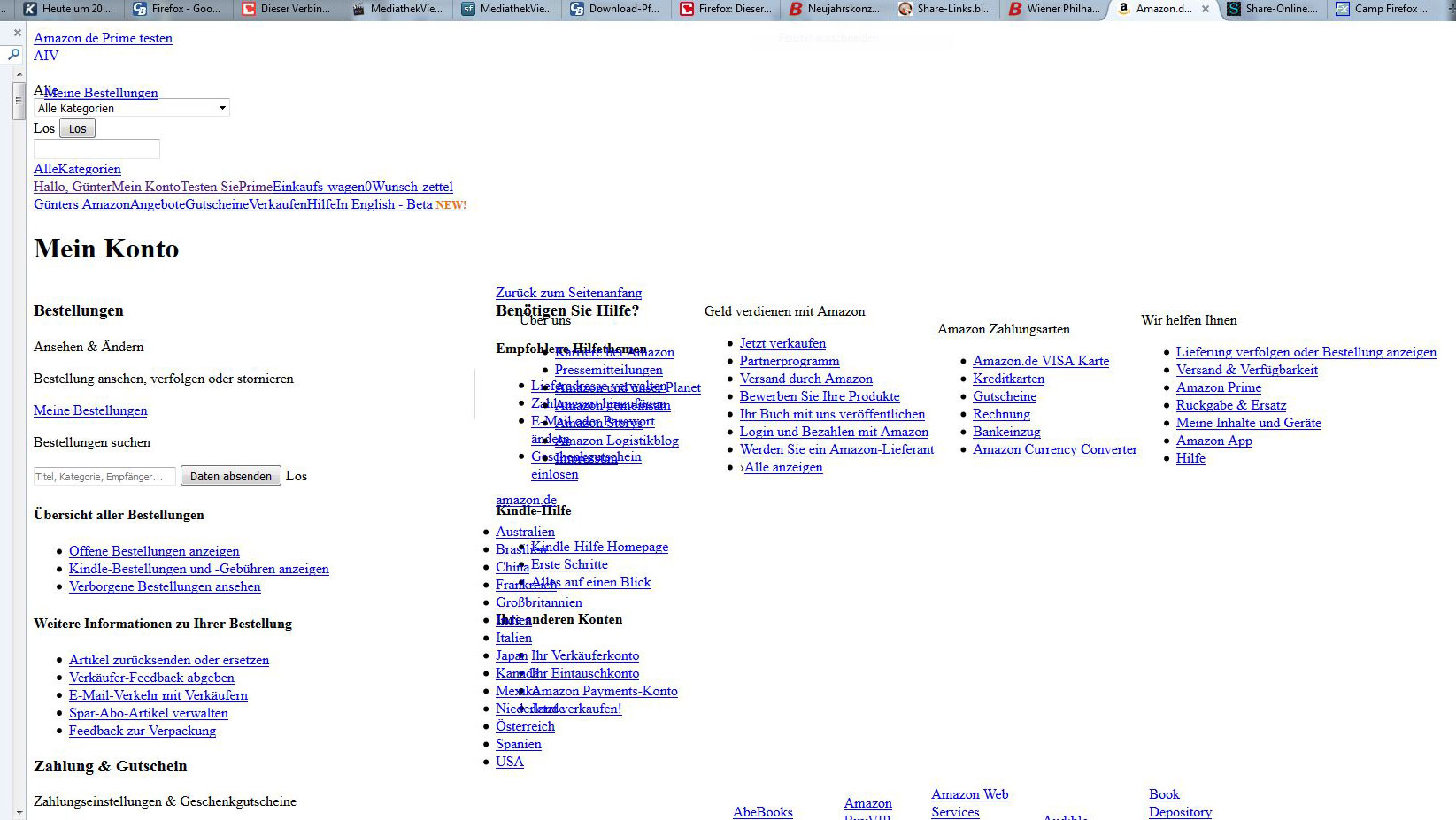Screen dimensions: 1456x820
Task: Click the "AlleKategorien" link
Action: tap(77, 169)
